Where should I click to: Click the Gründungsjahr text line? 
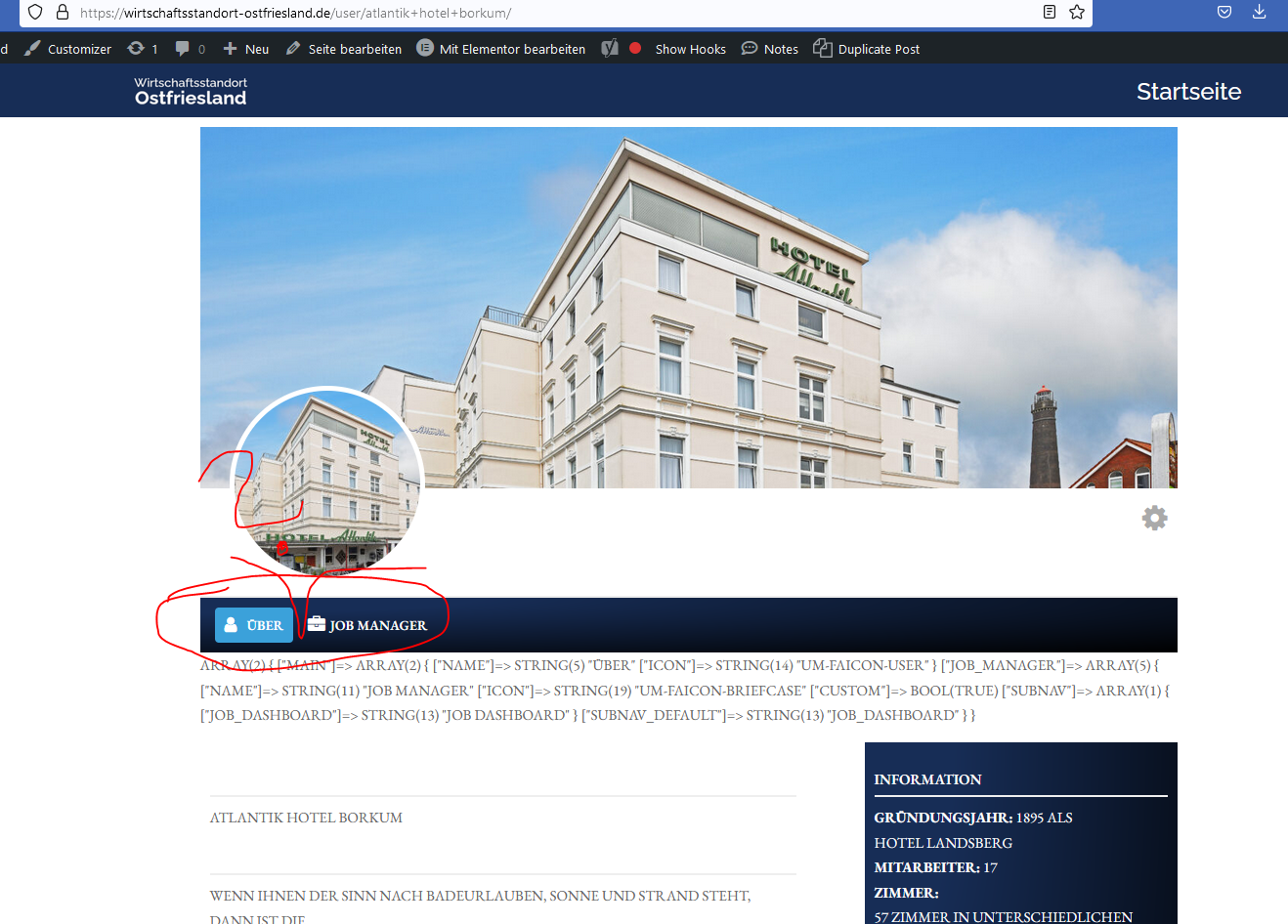pyautogui.click(x=973, y=818)
